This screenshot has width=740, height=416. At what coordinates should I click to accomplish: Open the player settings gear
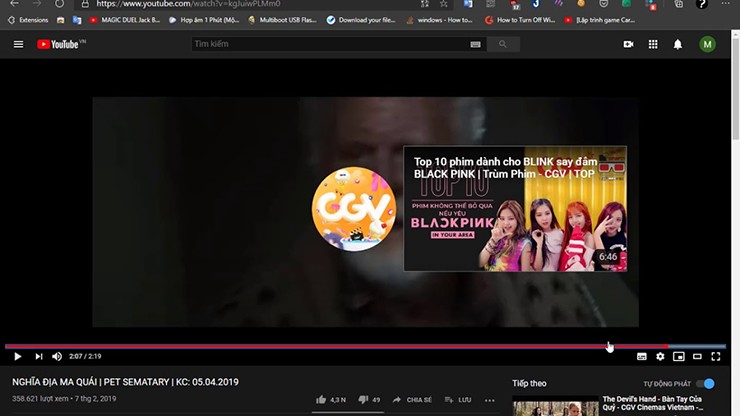click(x=660, y=357)
